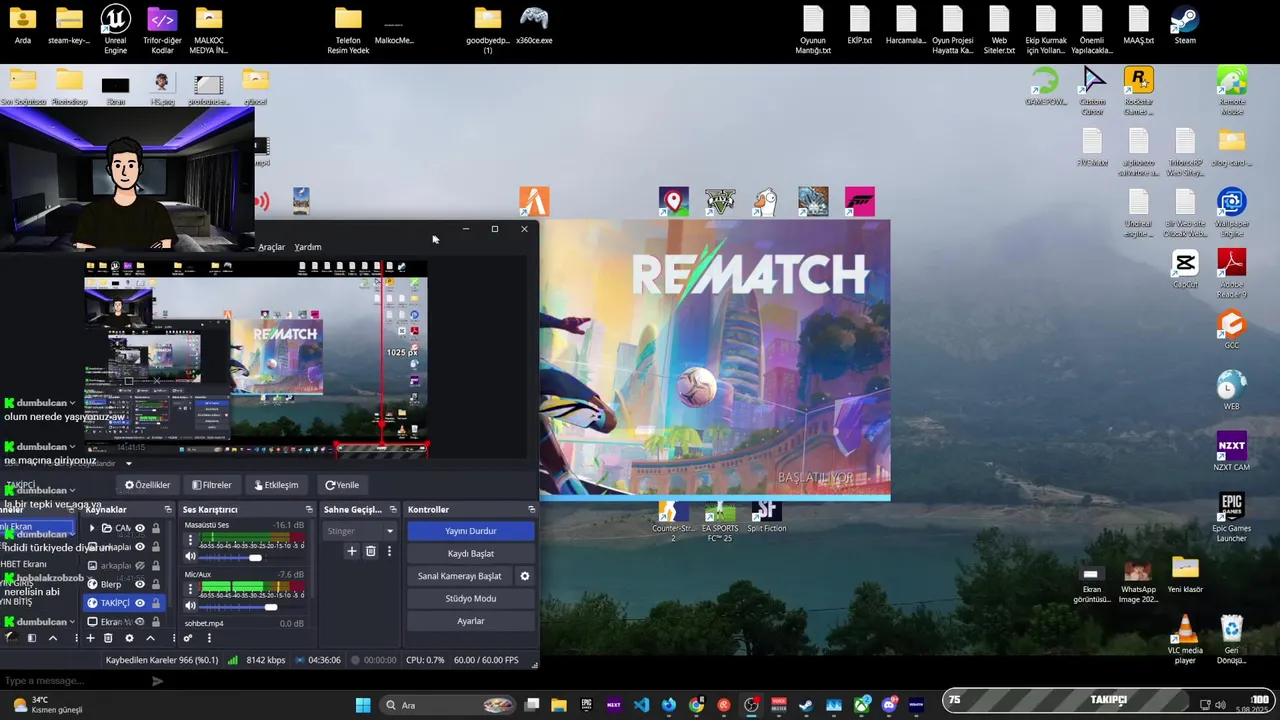Screen dimensions: 1280x720
Task: Delete the selected source with trash icon
Action: click(x=108, y=638)
